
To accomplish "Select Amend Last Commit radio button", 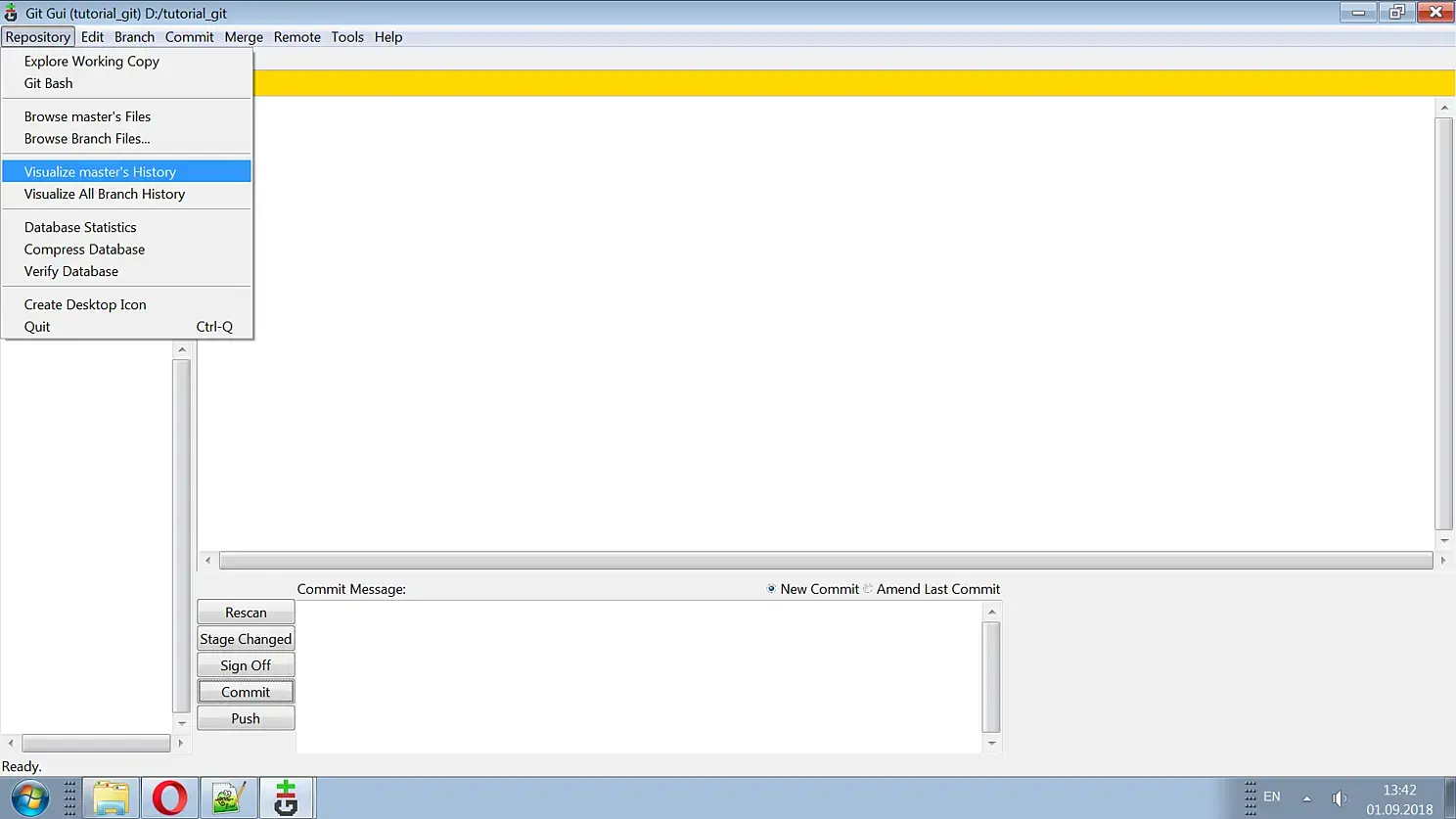I will [x=868, y=589].
